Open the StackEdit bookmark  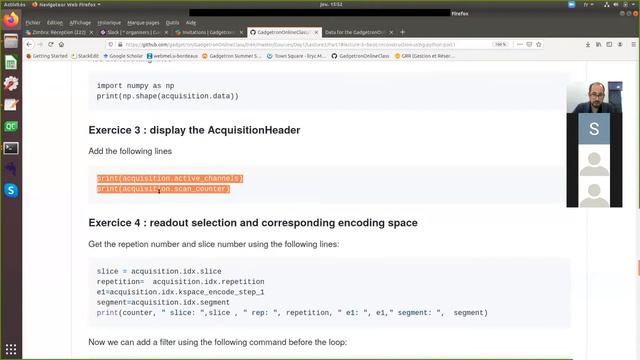click(x=85, y=56)
